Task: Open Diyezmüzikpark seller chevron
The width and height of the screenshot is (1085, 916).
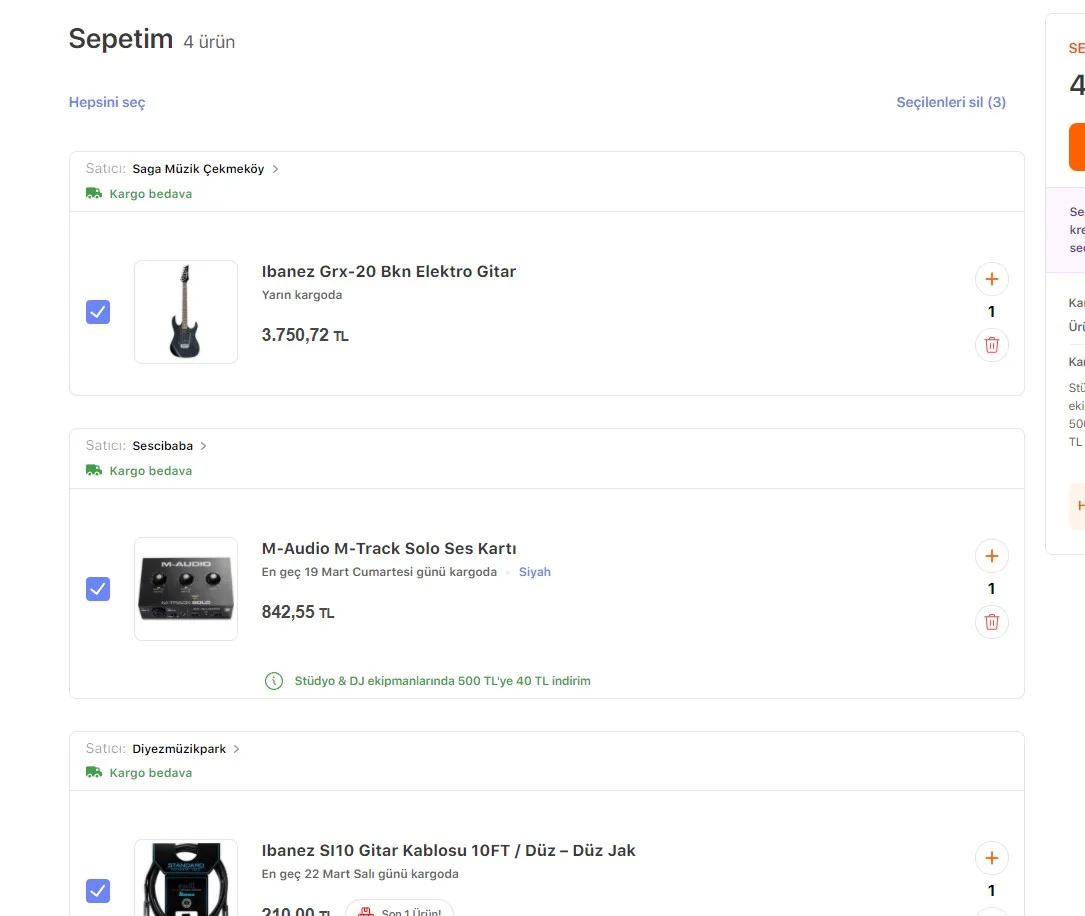Action: coord(237,749)
